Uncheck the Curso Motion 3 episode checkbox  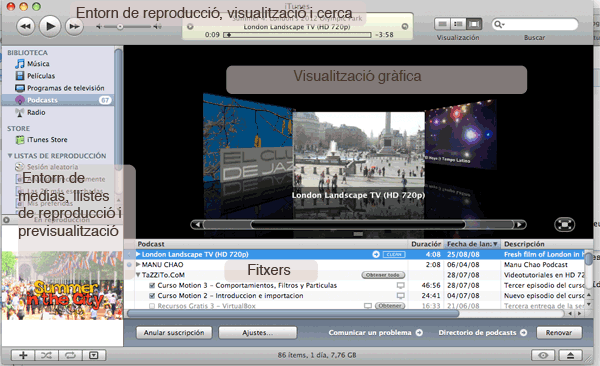152,286
